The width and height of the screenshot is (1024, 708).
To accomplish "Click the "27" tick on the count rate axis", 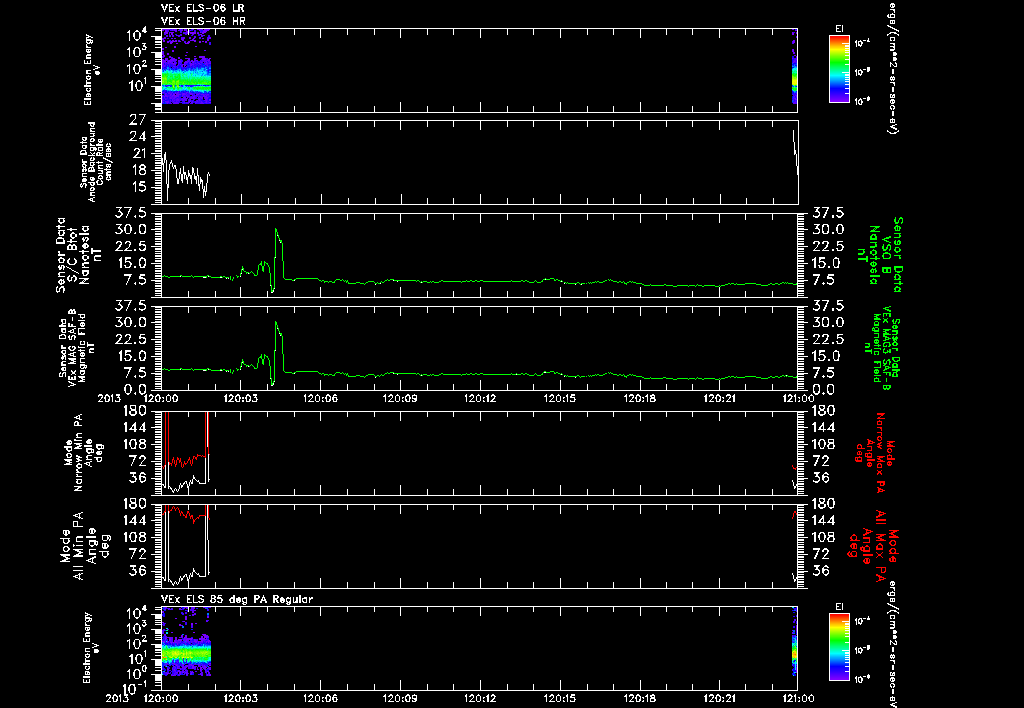I will (138, 120).
